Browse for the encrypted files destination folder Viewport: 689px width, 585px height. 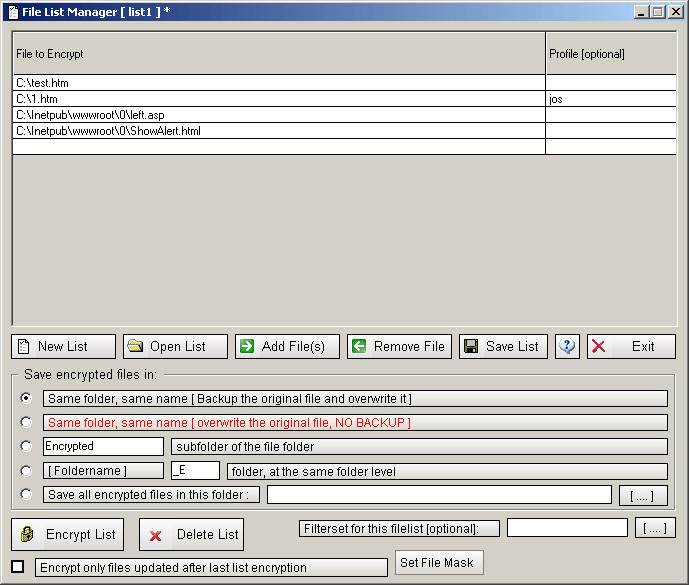(x=643, y=496)
